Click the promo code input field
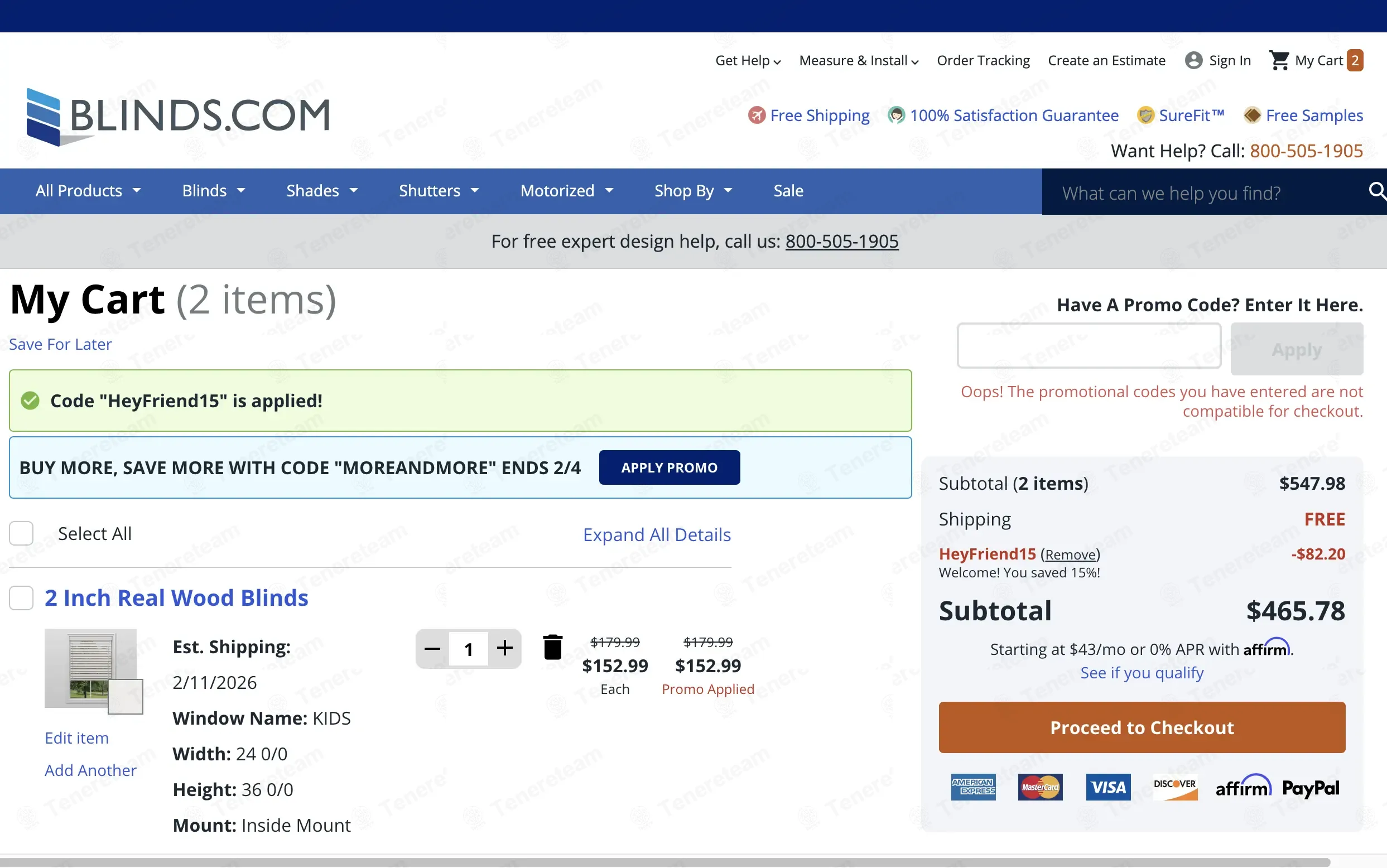1387x868 pixels. (1089, 346)
